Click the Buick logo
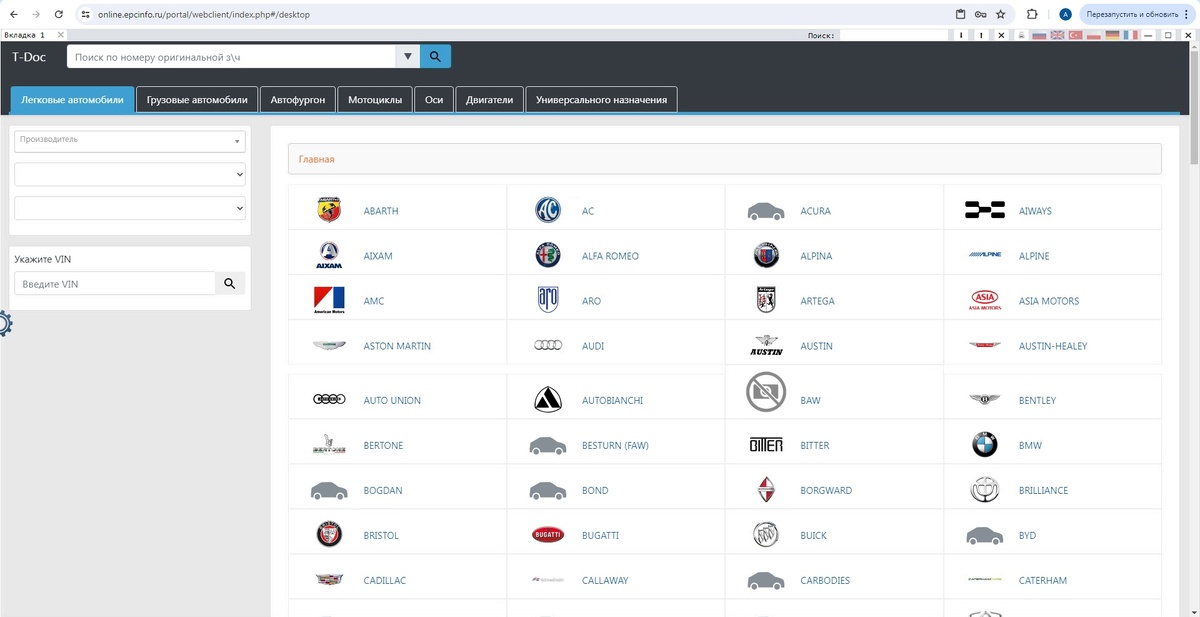Image resolution: width=1200 pixels, height=617 pixels. coord(766,535)
